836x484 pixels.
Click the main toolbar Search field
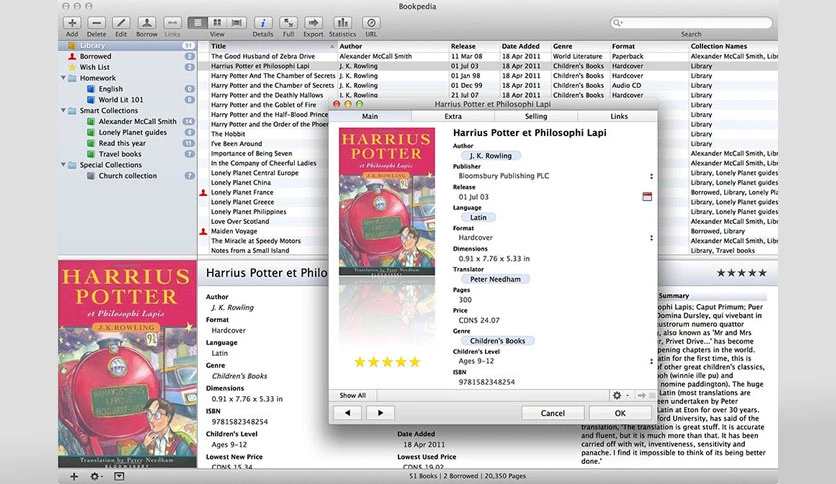coord(692,22)
